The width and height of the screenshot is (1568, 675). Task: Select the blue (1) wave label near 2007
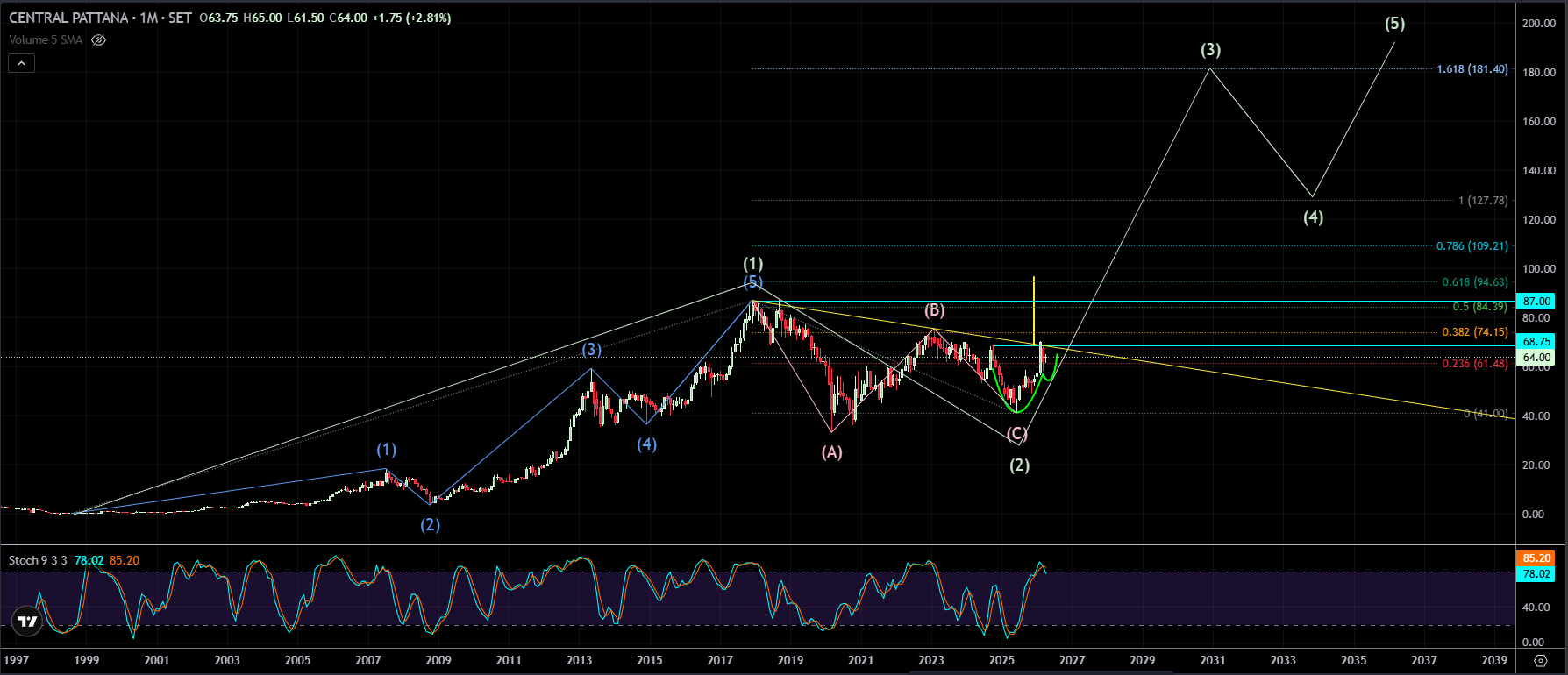coord(387,450)
